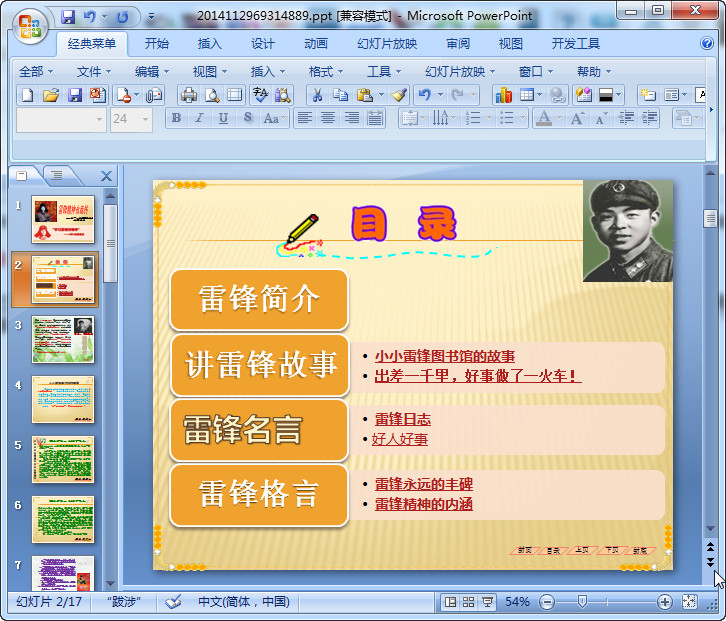Switch to the outline pane tab
This screenshot has width=726, height=621.
pos(57,176)
